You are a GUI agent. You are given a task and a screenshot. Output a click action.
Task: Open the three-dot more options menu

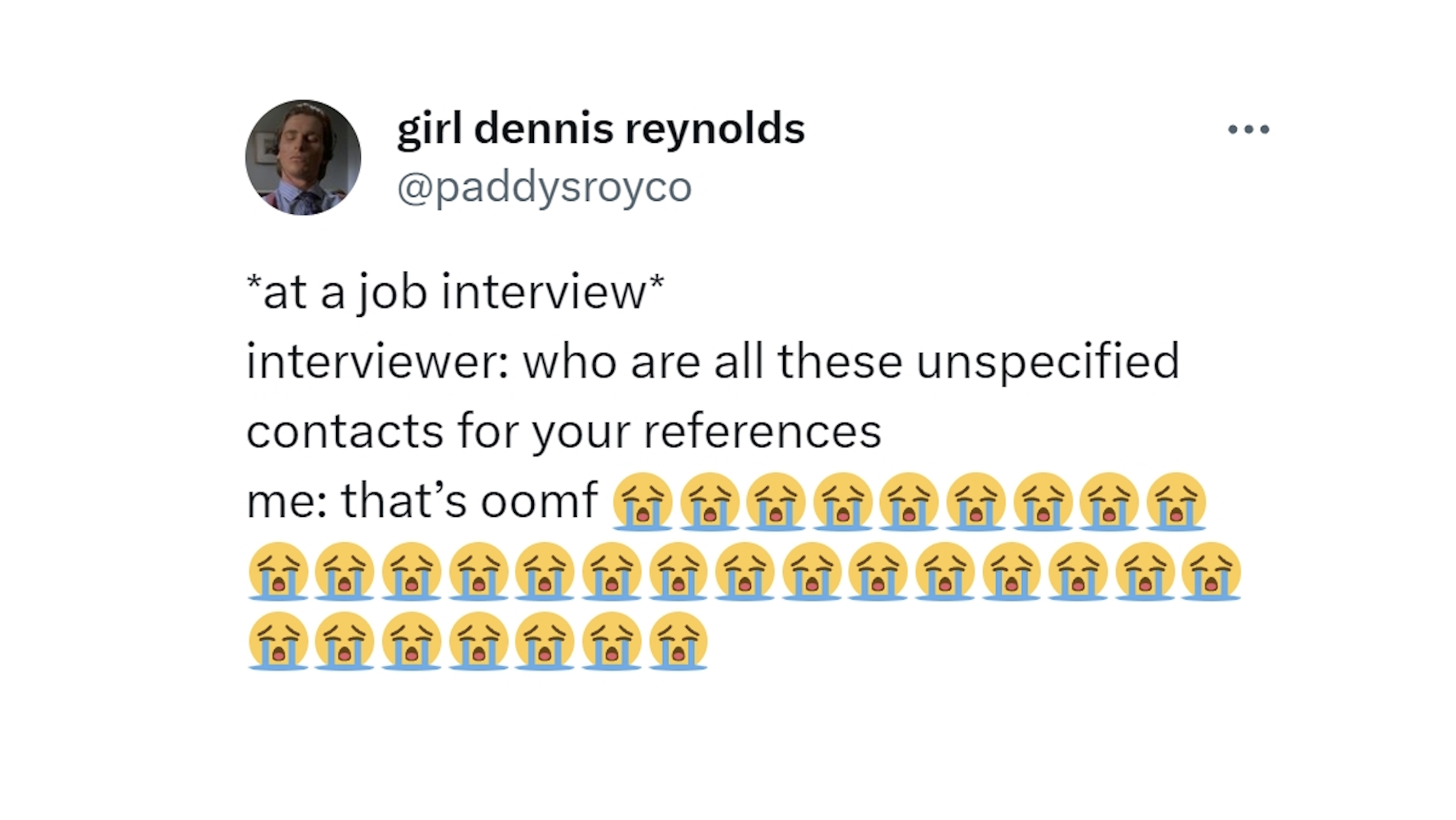[x=1248, y=130]
